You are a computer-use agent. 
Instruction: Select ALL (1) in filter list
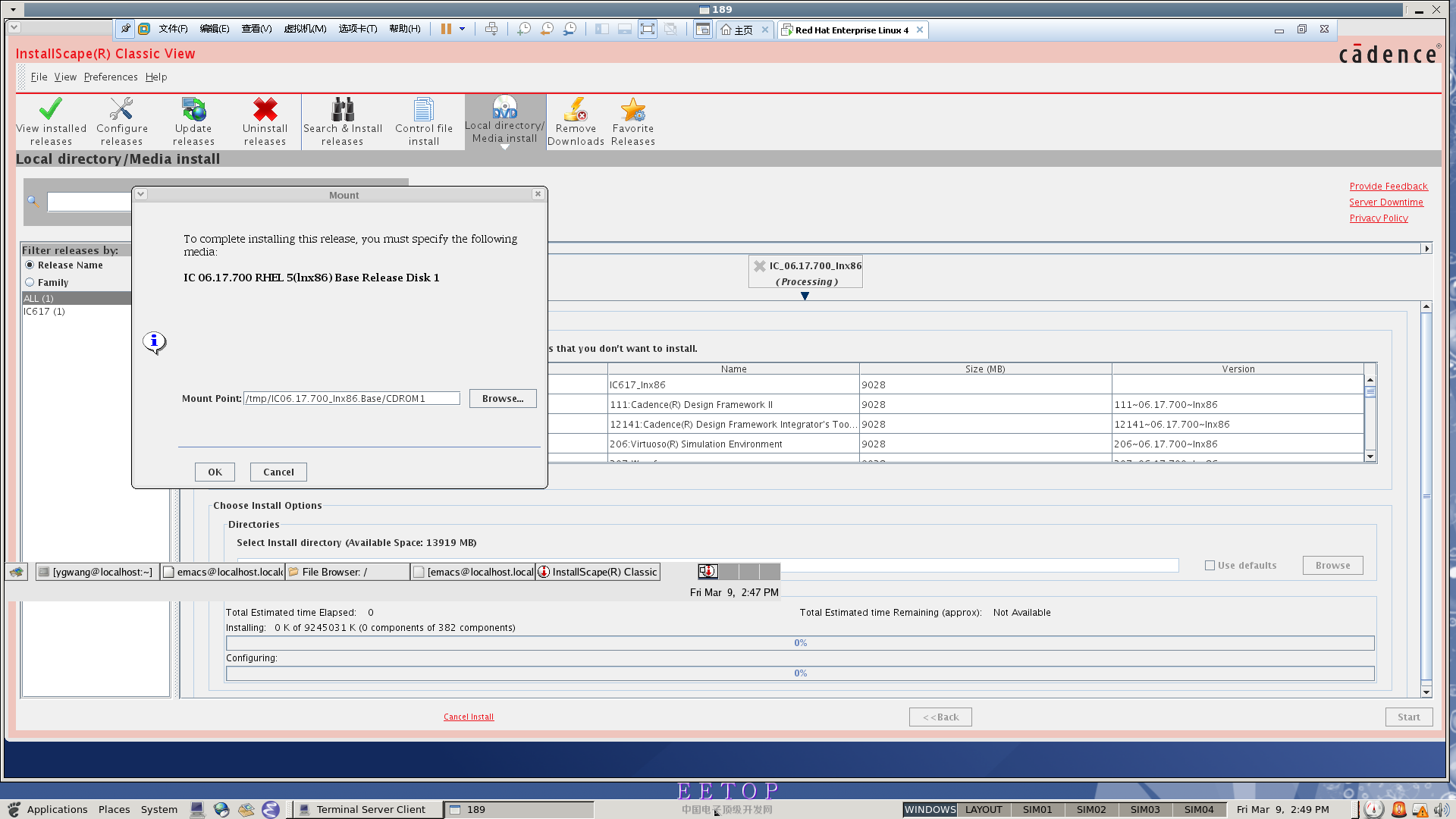[x=76, y=299]
